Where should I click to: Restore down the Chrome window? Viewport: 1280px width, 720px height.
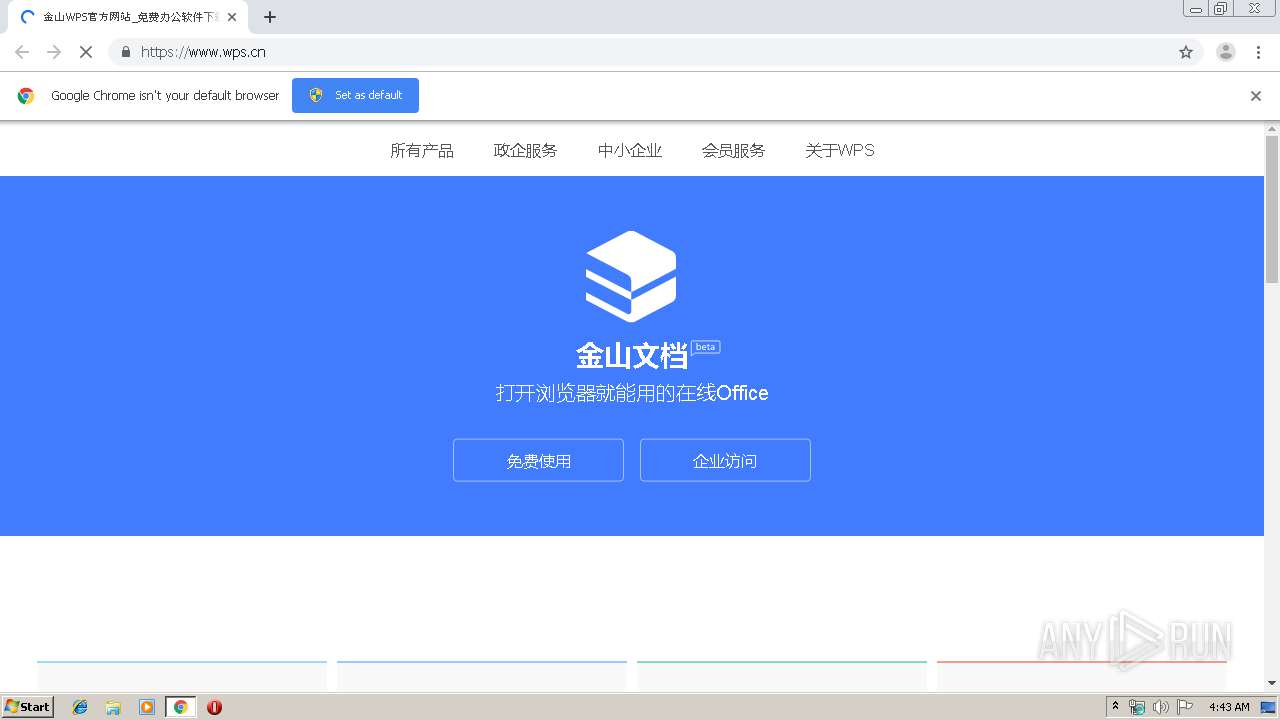pyautogui.click(x=1221, y=8)
